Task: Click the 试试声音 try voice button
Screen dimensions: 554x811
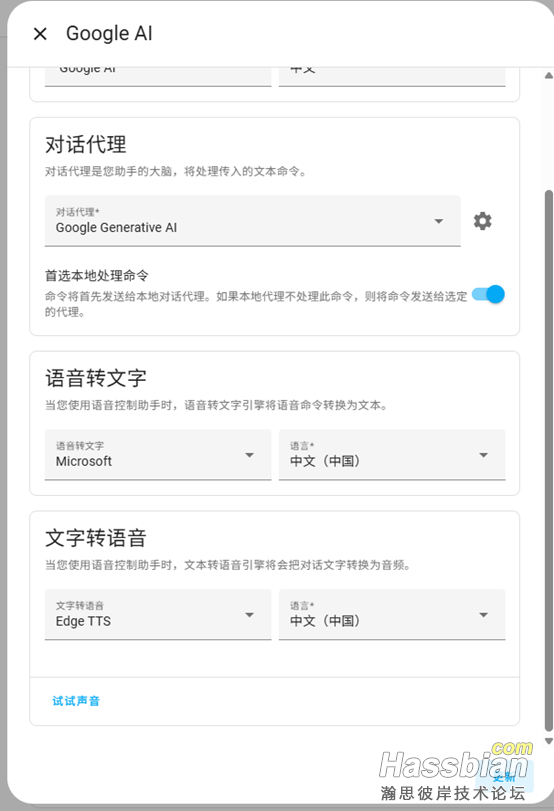Action: 76,701
